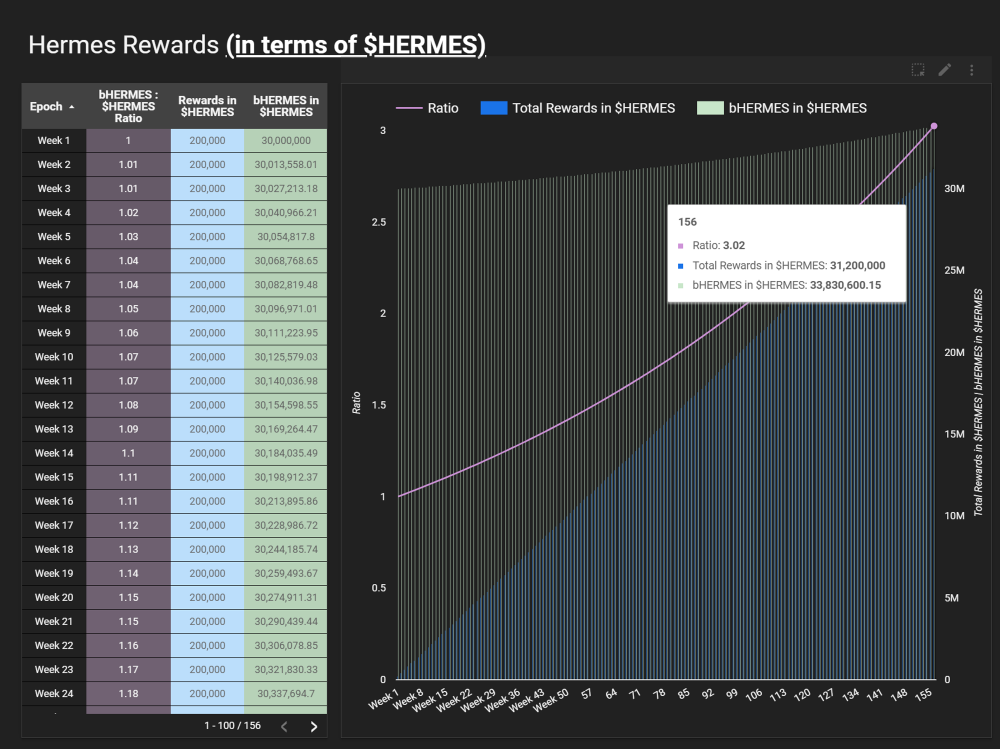The width and height of the screenshot is (1000, 749).
Task: Click the '1 - 100 / 156' pagination text
Action: (x=232, y=725)
